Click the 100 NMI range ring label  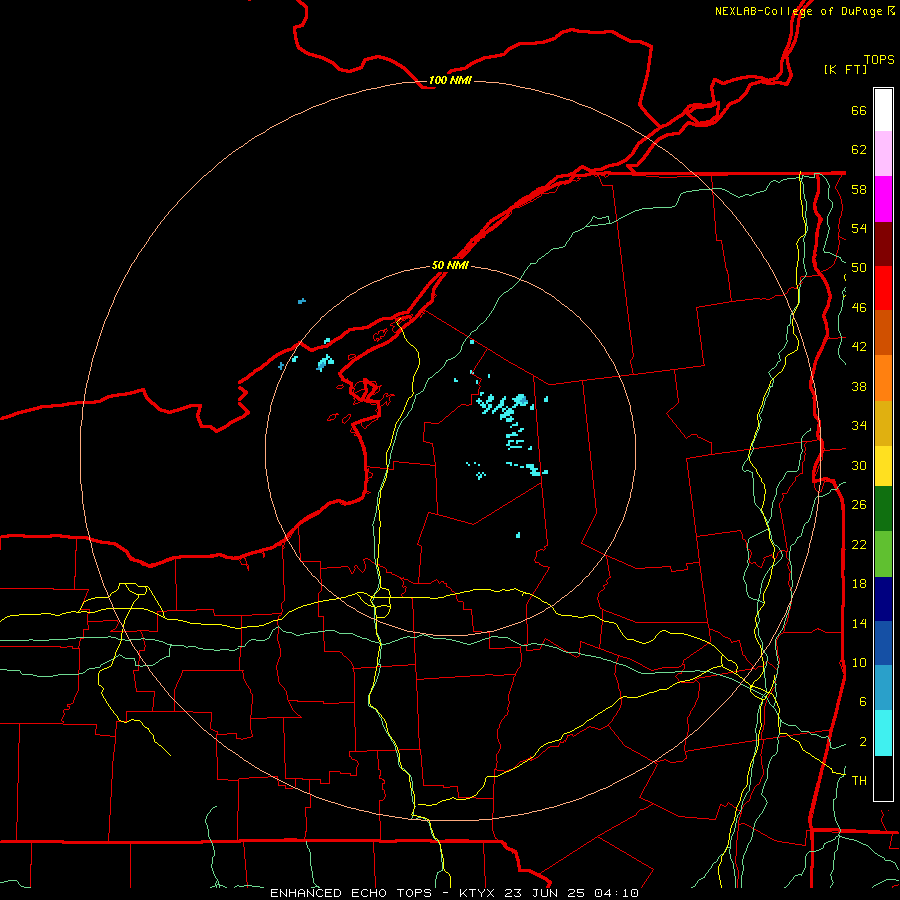point(450,80)
